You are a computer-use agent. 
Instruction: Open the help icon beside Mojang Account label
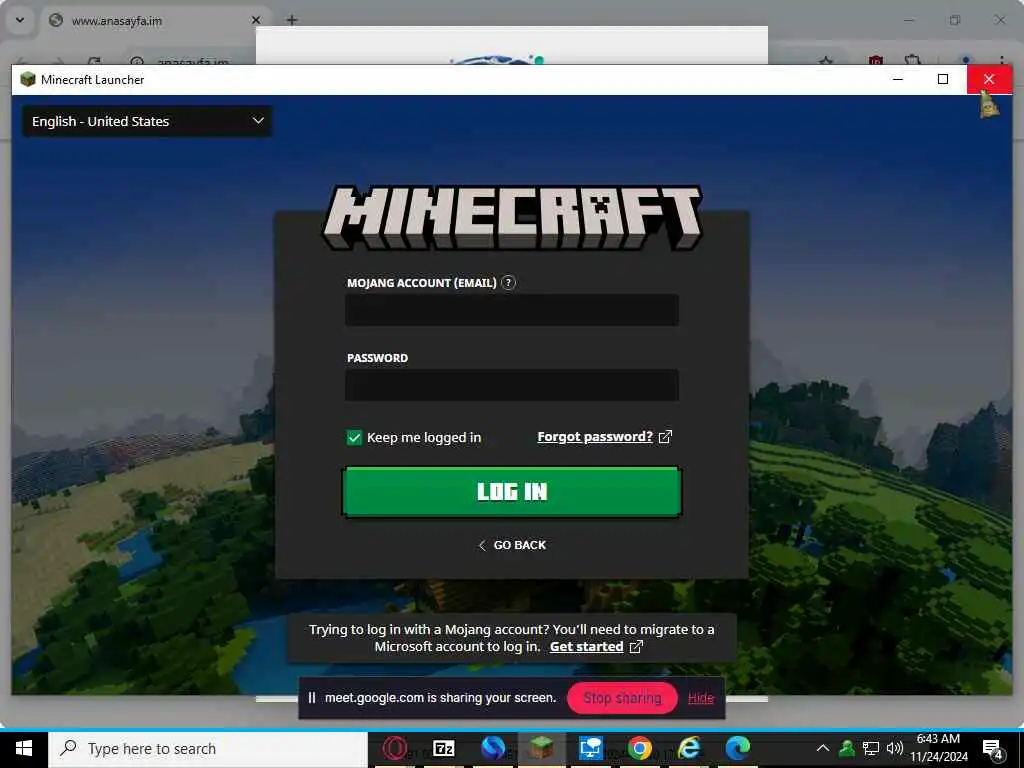[508, 283]
